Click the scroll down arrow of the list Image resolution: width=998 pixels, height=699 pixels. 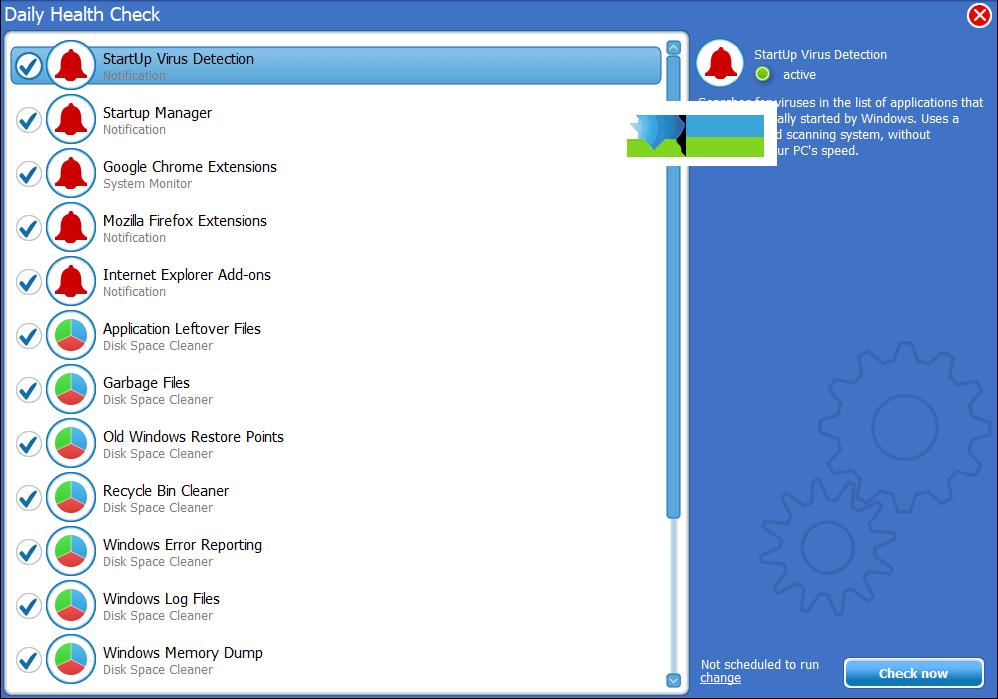click(673, 681)
